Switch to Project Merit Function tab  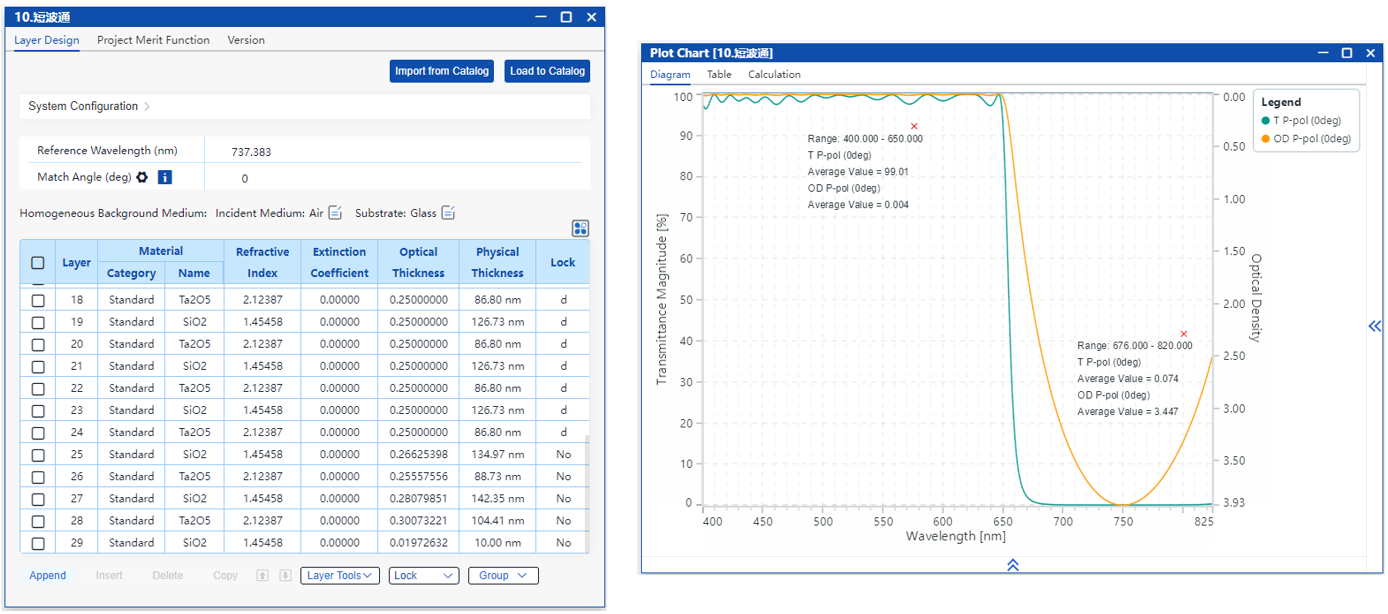(153, 40)
